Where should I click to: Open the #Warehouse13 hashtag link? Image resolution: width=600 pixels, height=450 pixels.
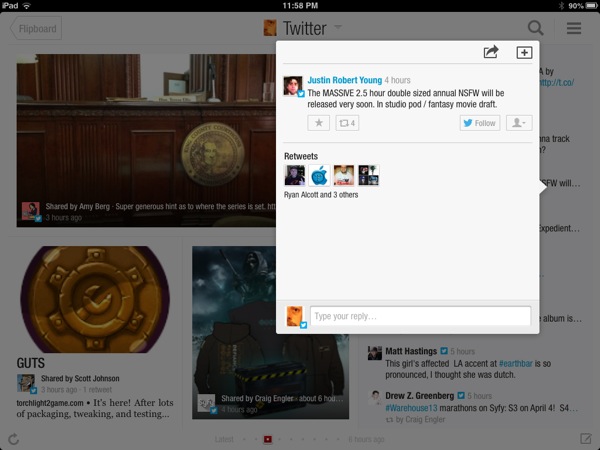[x=411, y=408]
